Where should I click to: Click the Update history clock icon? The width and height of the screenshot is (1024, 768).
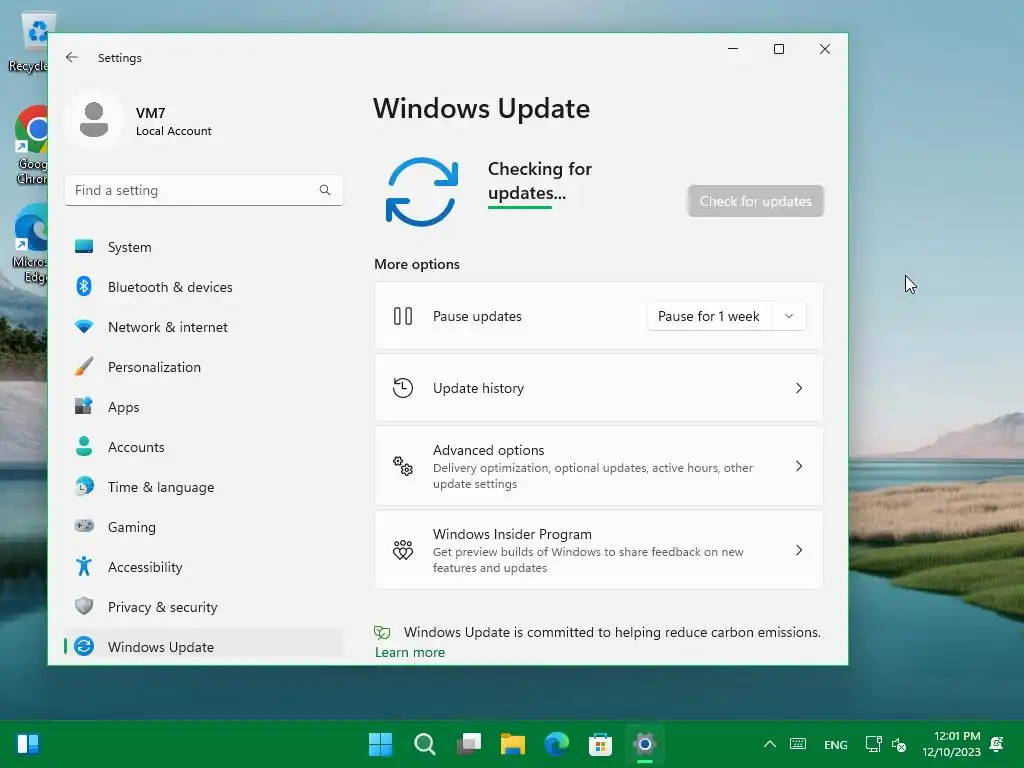[x=403, y=388]
